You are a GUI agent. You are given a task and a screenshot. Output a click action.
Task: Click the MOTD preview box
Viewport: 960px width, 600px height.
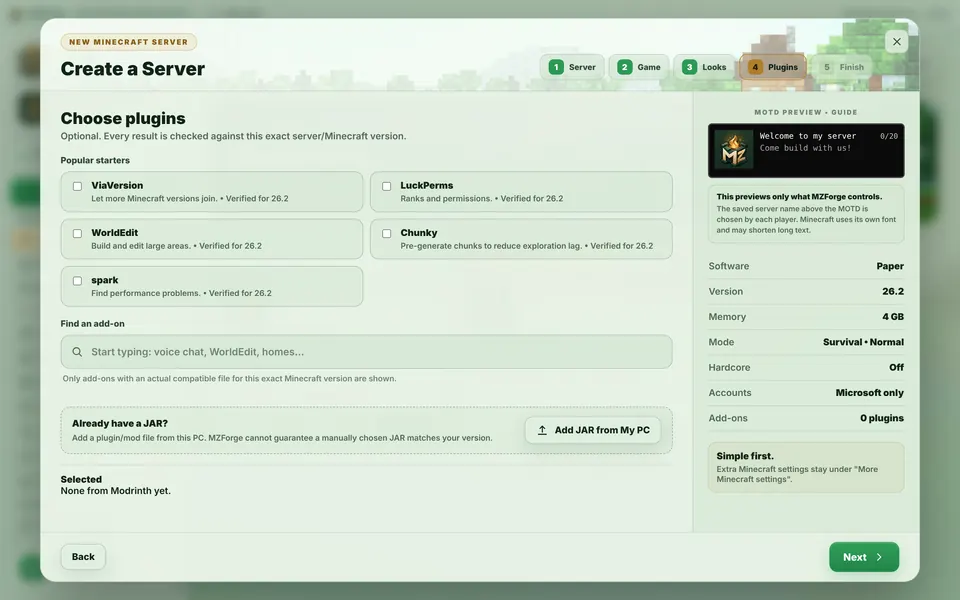click(x=806, y=151)
